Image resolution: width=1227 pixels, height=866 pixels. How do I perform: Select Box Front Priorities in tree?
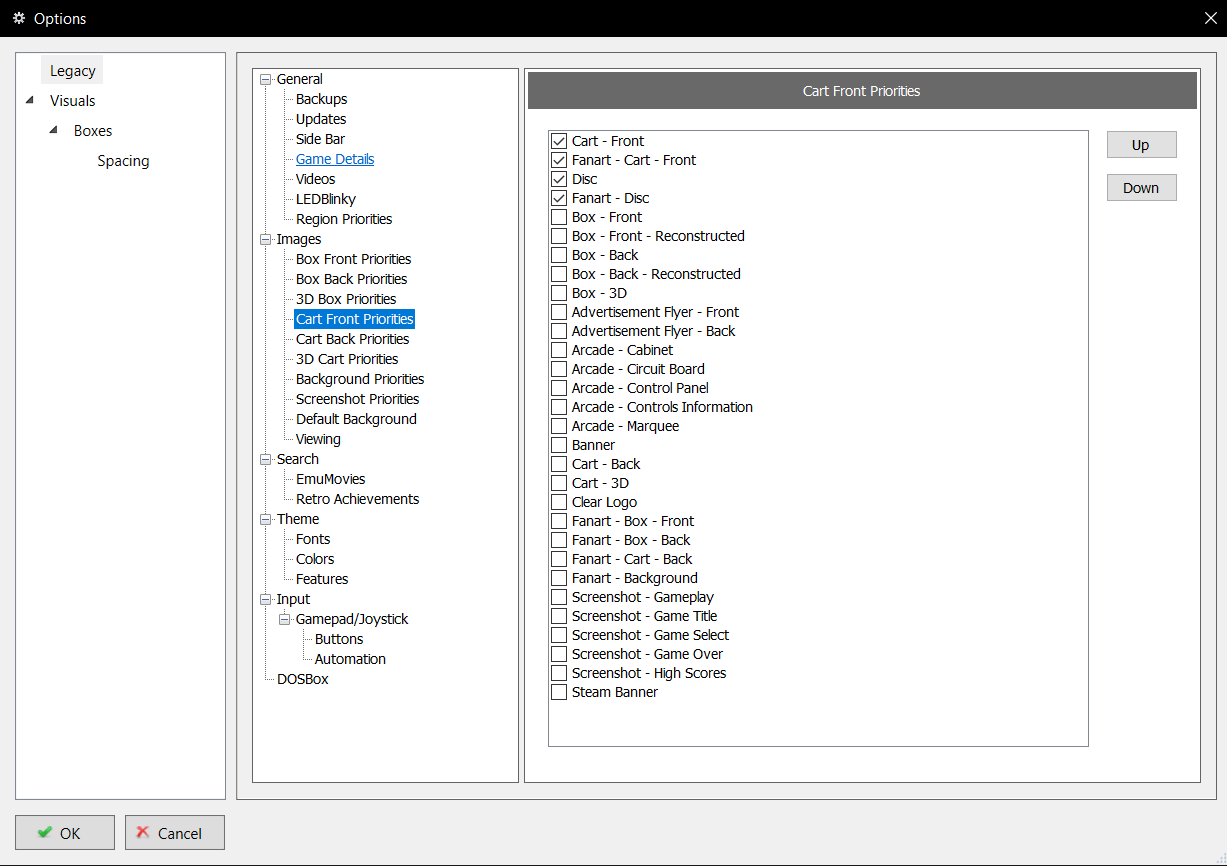click(x=353, y=259)
